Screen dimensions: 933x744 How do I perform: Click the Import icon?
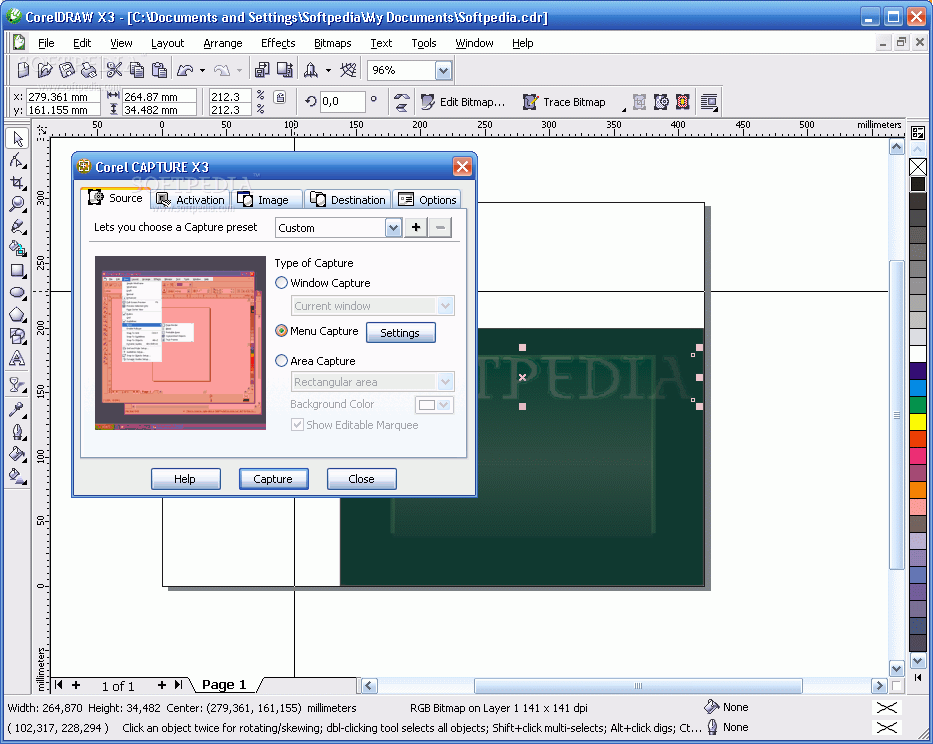(262, 70)
